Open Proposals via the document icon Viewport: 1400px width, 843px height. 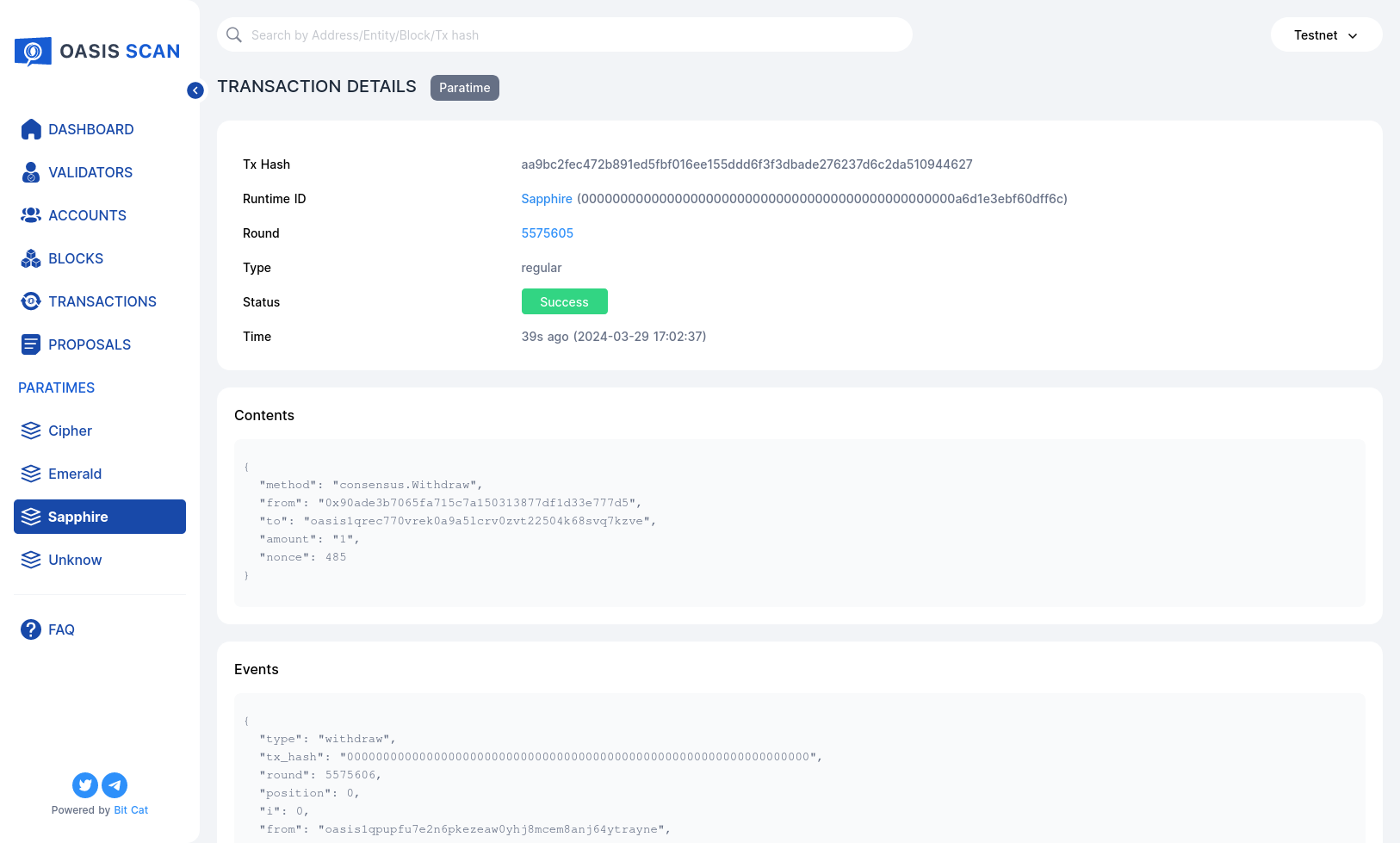click(31, 344)
